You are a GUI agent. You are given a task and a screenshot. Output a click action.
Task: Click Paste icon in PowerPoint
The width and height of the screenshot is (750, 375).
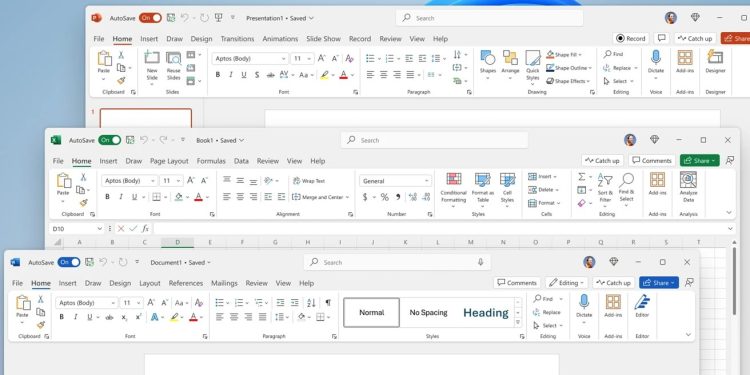click(104, 58)
